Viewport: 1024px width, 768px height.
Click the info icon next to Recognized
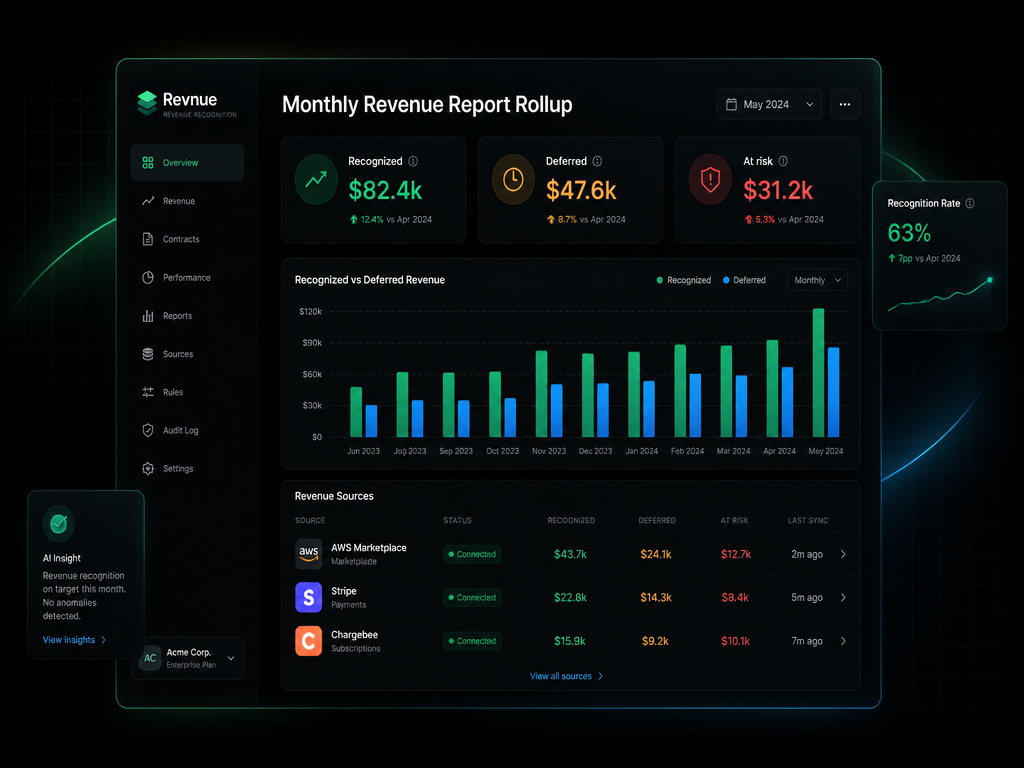pos(413,161)
